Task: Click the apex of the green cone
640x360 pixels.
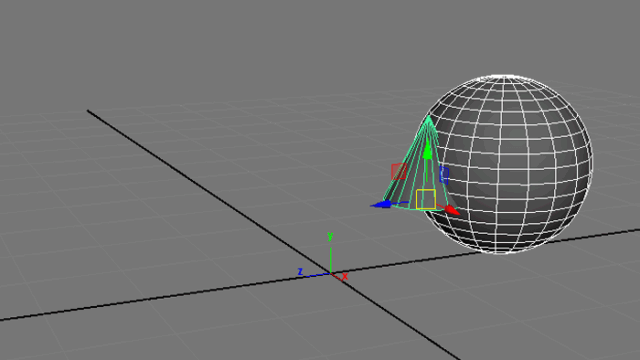Action: click(x=428, y=118)
